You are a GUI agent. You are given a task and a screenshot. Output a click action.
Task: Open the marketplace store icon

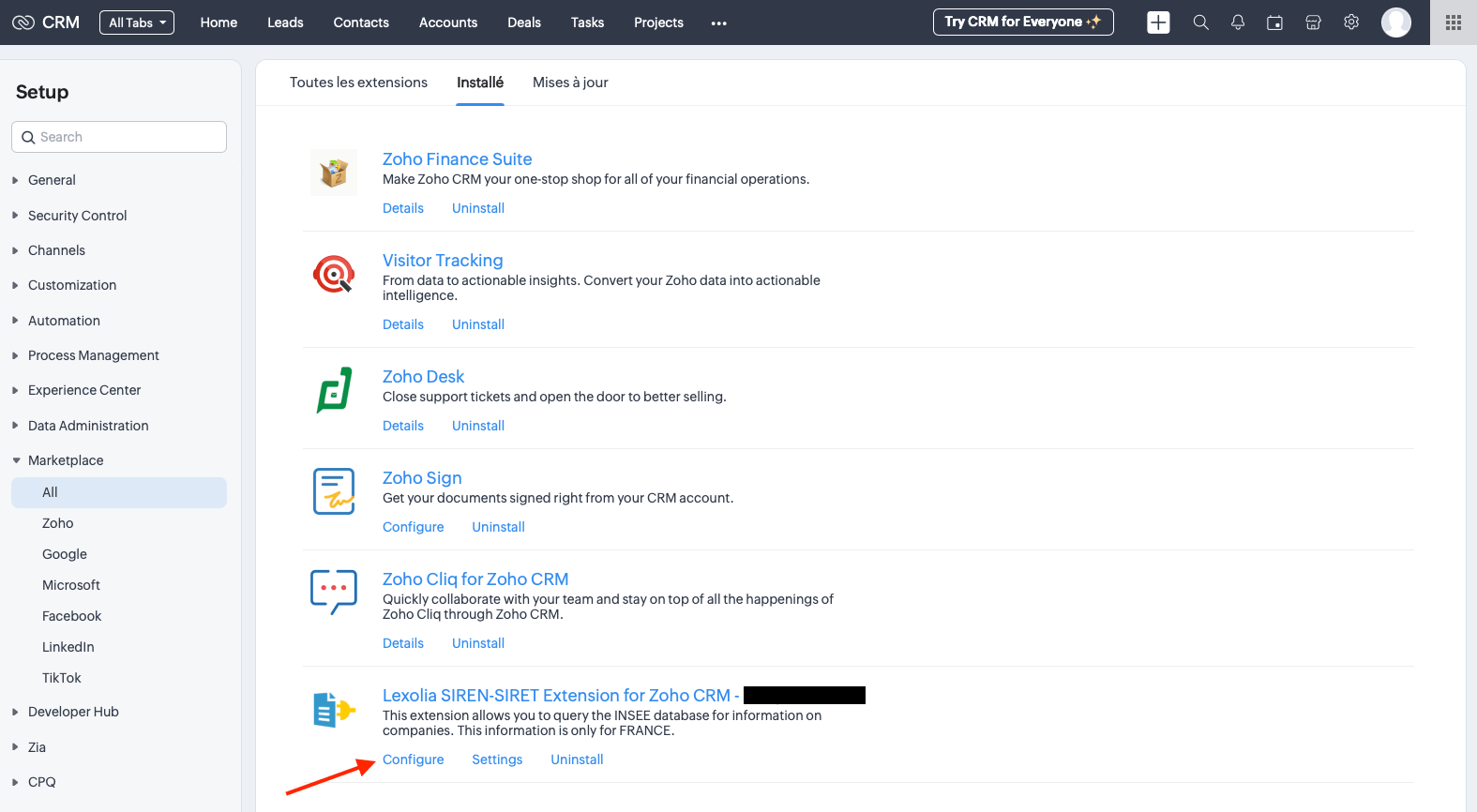pos(1313,23)
